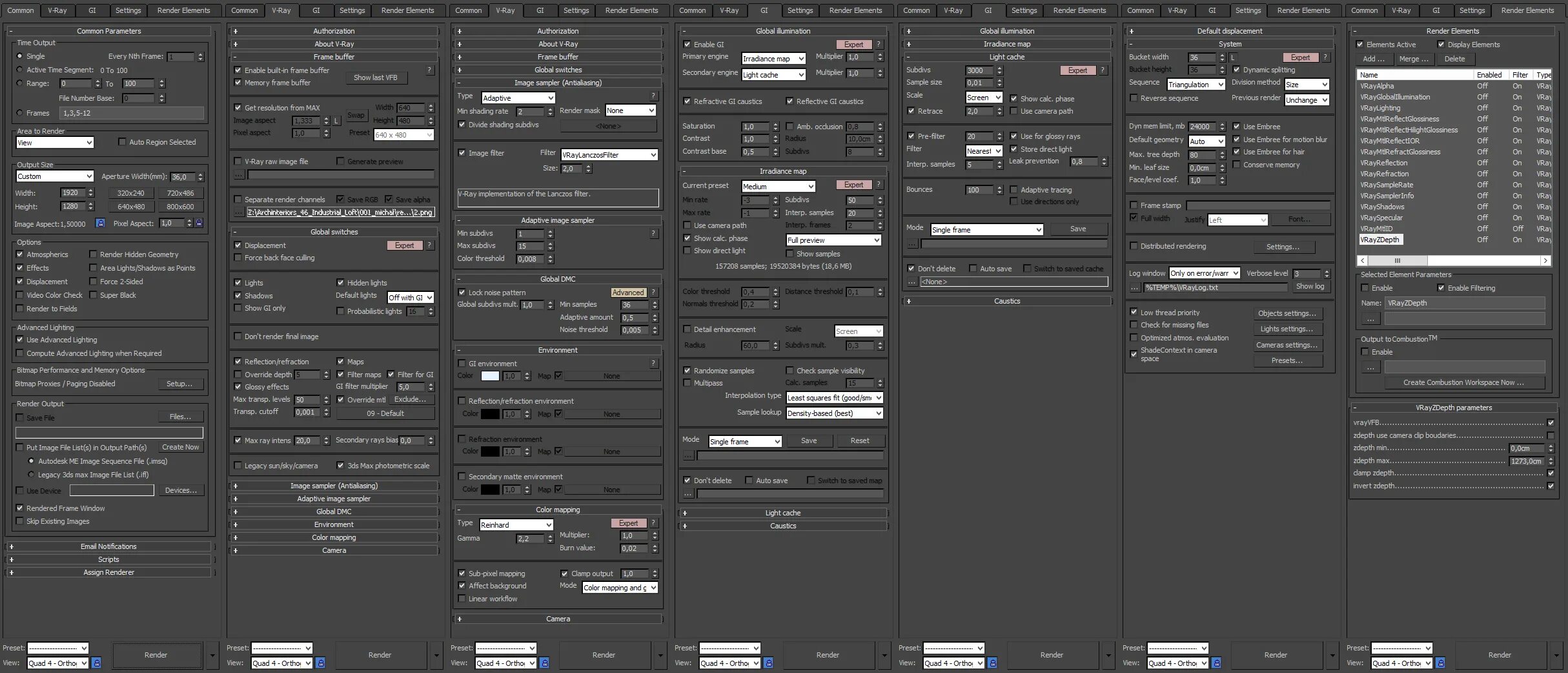Expand the Assign Renderer rollout
The width and height of the screenshot is (1568, 673).
[x=108, y=572]
